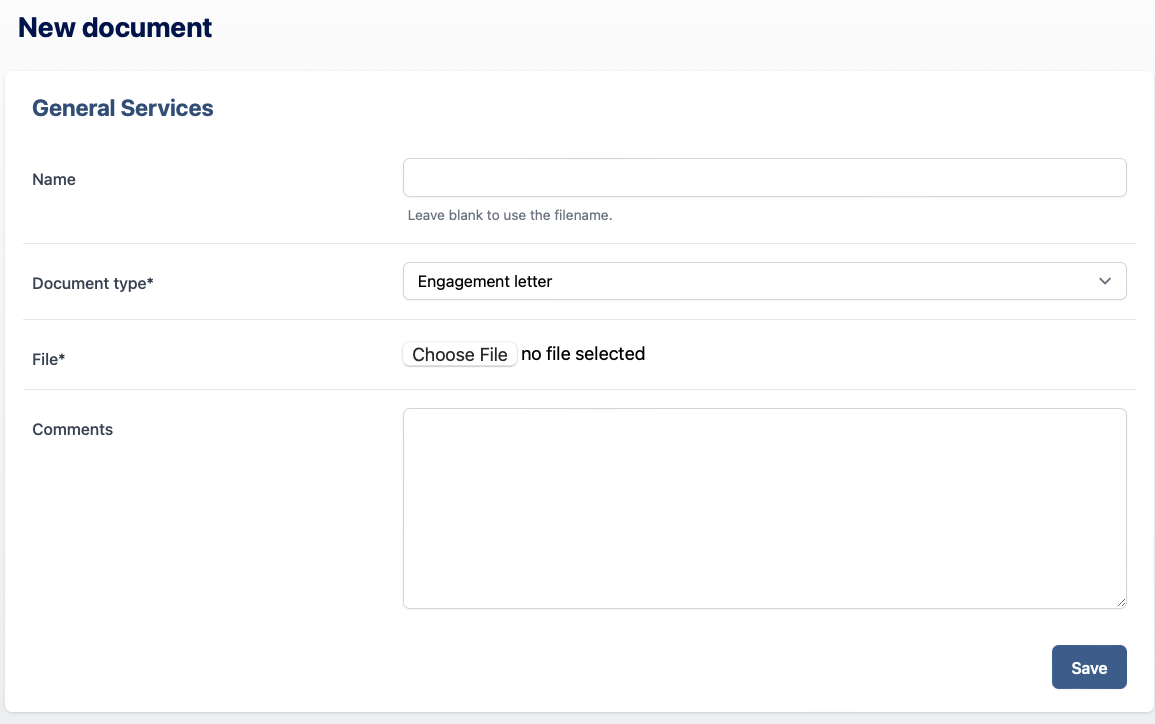Viewport: 1155px width, 724px height.
Task: Focus the Comments text area
Action: click(x=765, y=509)
